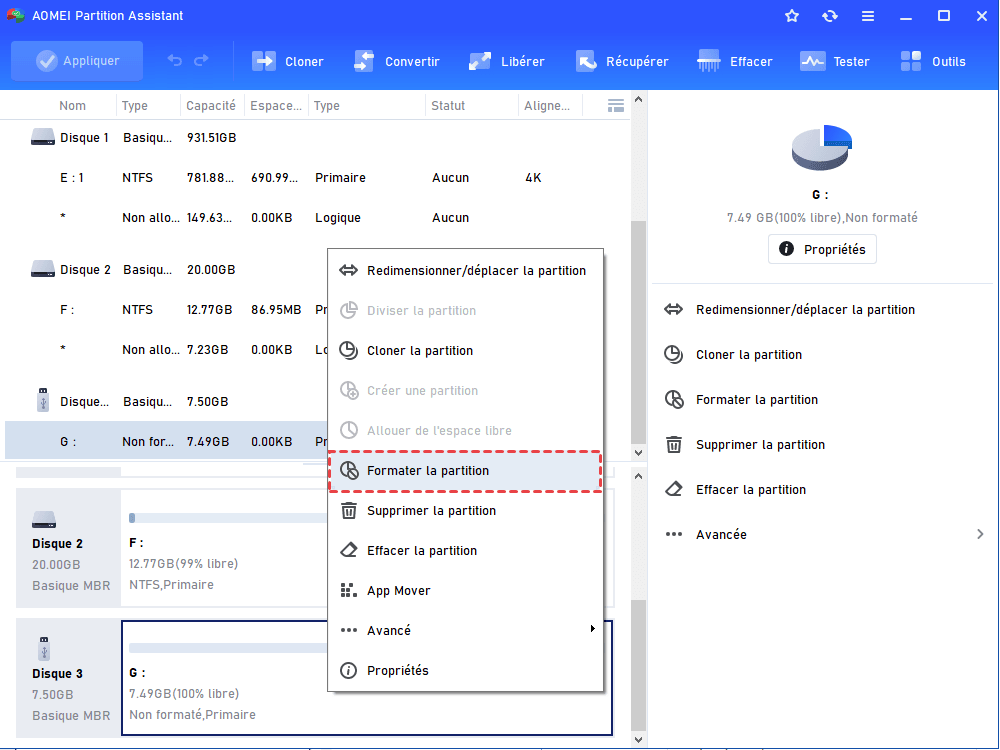
Task: Click the G: pie chart graphic
Action: (x=821, y=147)
